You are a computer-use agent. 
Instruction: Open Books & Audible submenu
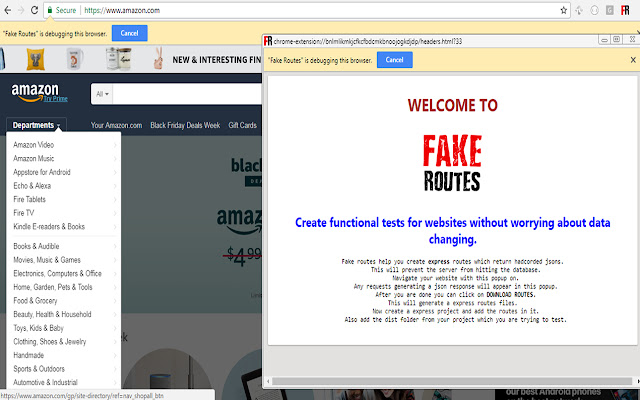tap(64, 246)
